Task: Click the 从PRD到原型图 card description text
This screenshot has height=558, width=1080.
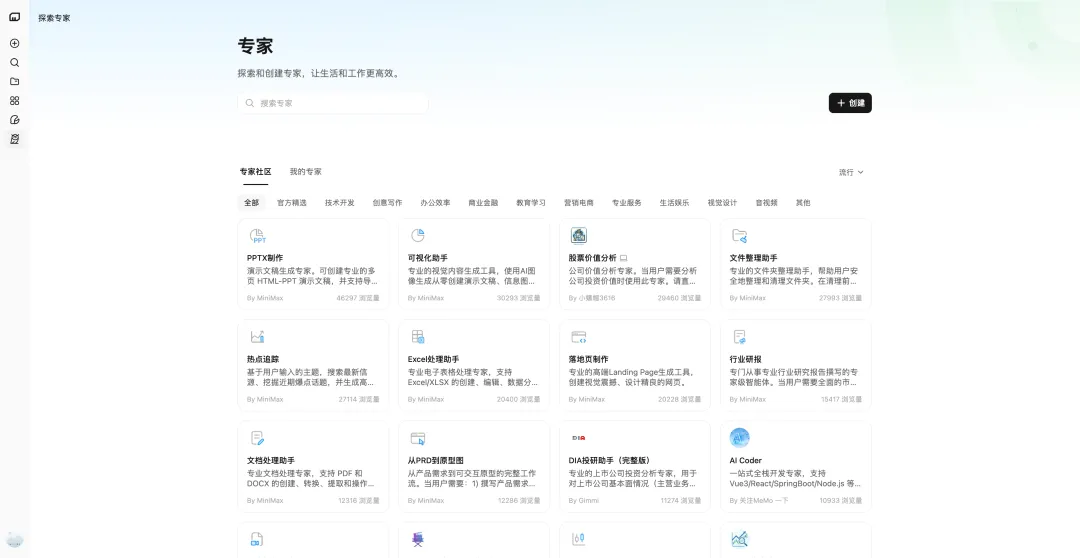Action: tap(472, 479)
